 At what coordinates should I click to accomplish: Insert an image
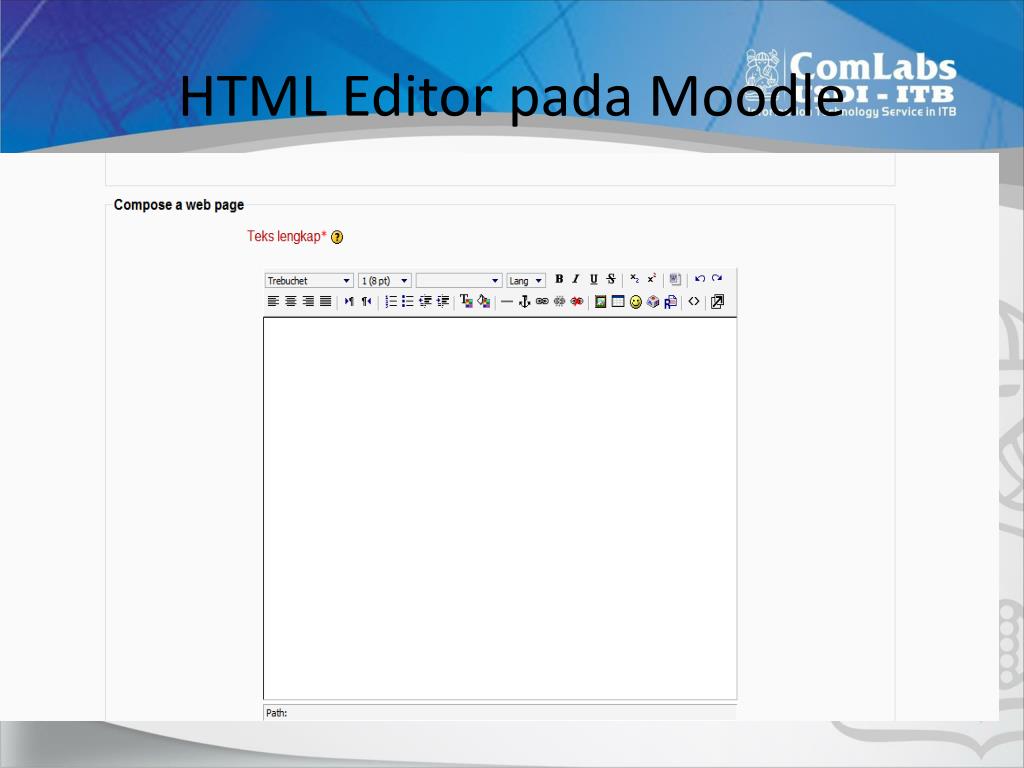(x=601, y=301)
